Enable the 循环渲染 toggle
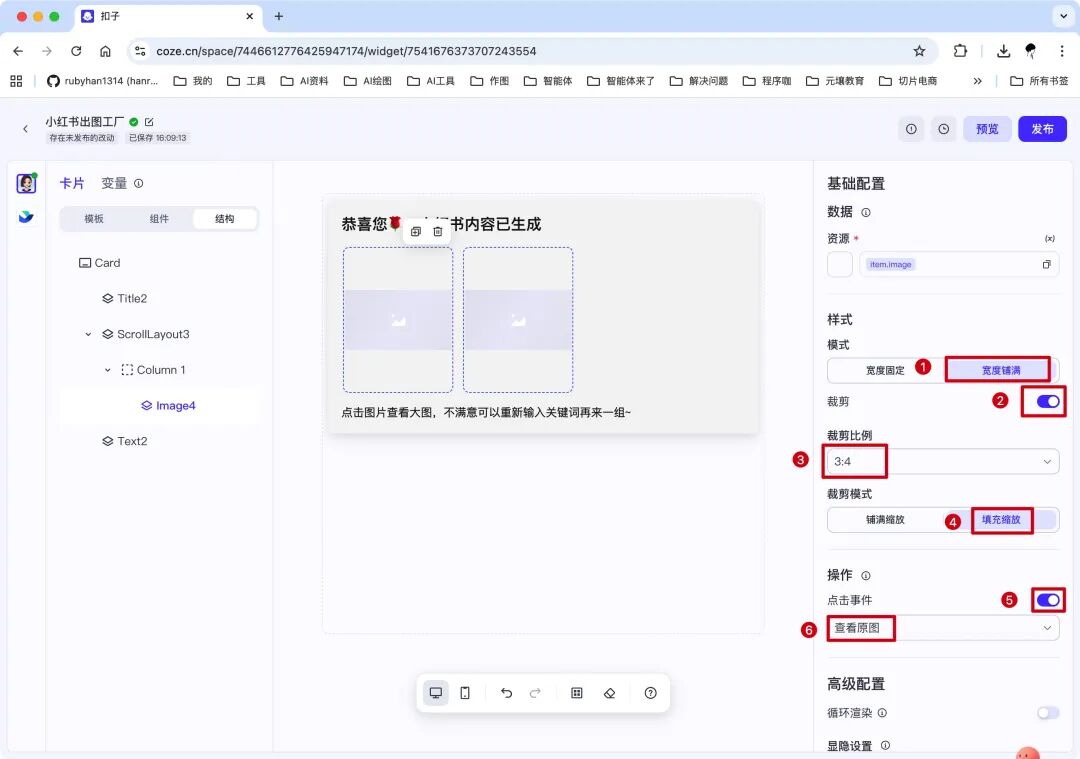Screen dimensions: 1080x759 (x=1047, y=713)
